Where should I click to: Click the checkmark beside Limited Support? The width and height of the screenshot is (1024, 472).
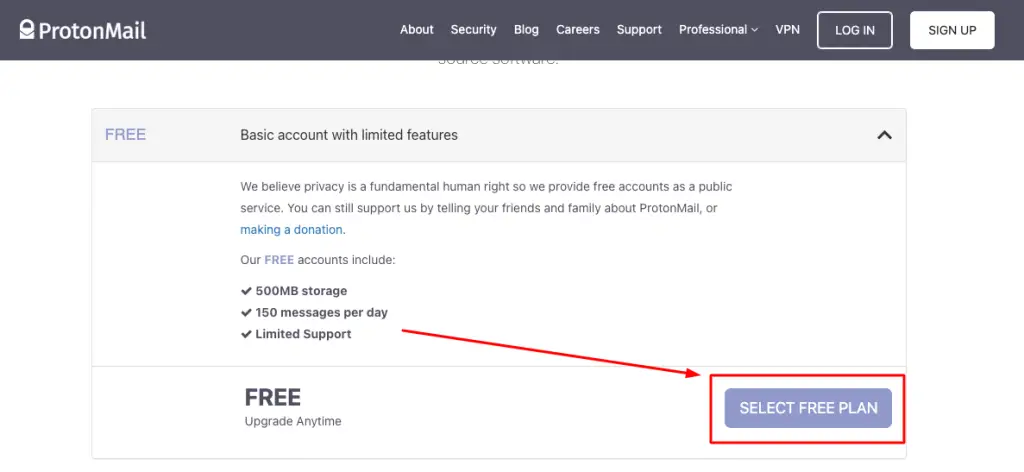click(x=246, y=334)
